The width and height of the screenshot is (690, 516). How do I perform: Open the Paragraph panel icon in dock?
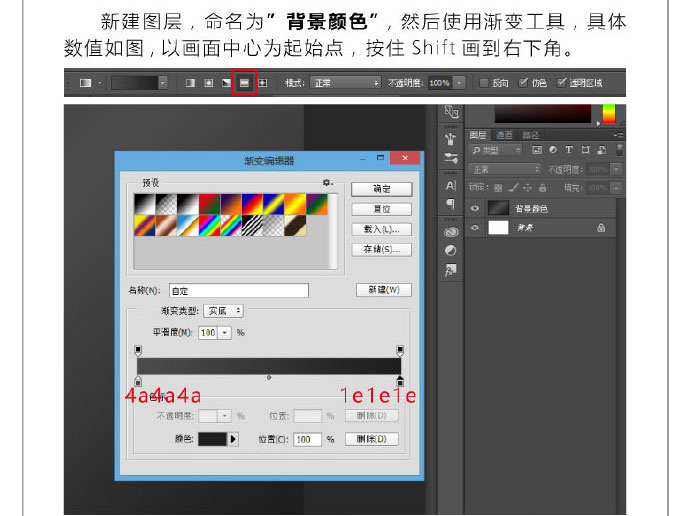coord(450,204)
